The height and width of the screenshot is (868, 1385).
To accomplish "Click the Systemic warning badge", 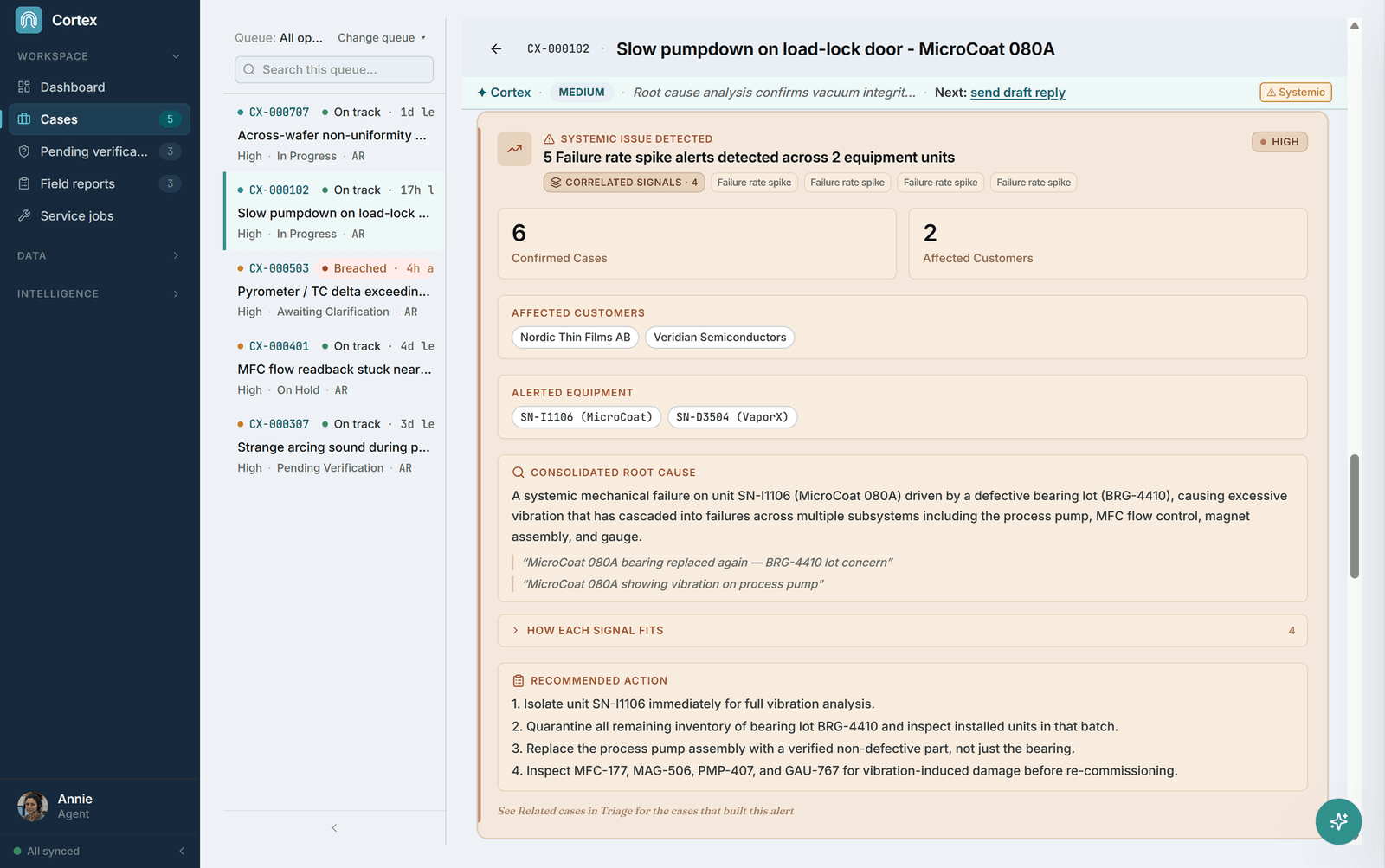I will click(x=1296, y=93).
